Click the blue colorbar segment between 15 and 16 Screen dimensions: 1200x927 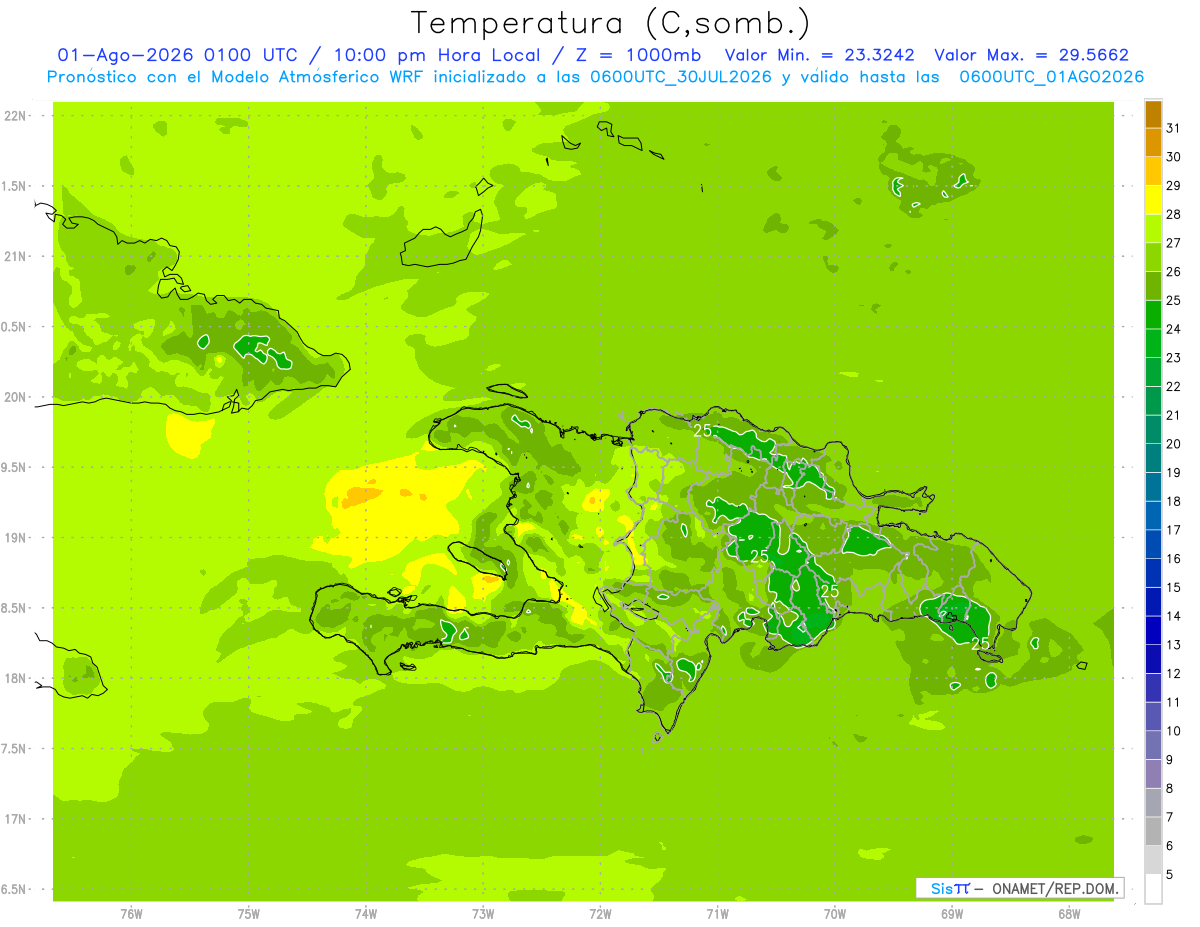[1153, 572]
